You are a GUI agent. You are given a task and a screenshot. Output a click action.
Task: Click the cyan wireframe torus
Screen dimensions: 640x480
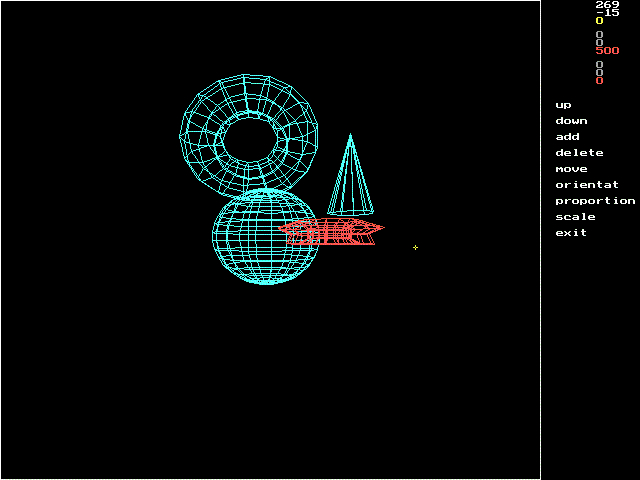click(249, 135)
